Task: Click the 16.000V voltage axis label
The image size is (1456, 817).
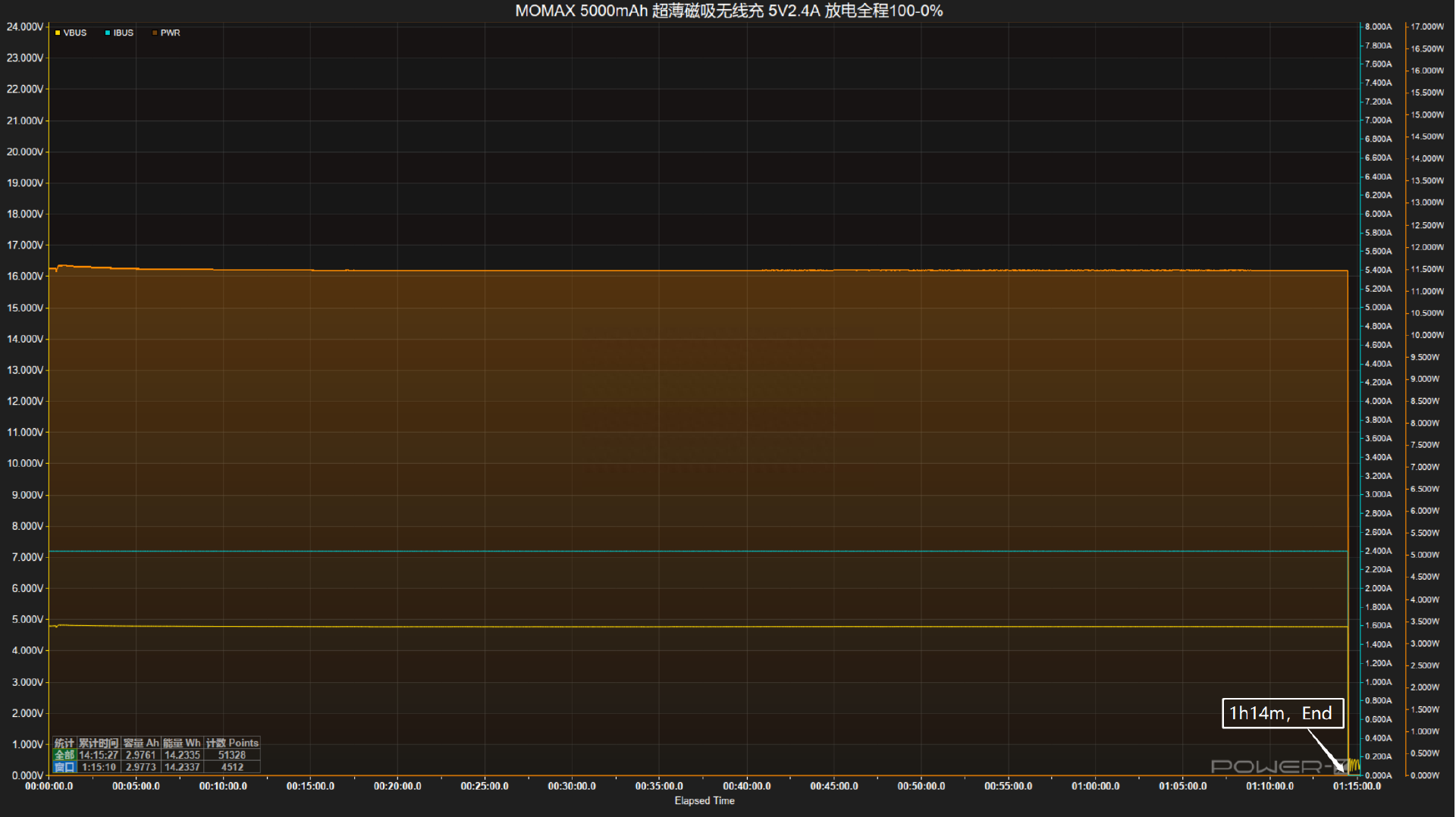Action: tap(25, 277)
